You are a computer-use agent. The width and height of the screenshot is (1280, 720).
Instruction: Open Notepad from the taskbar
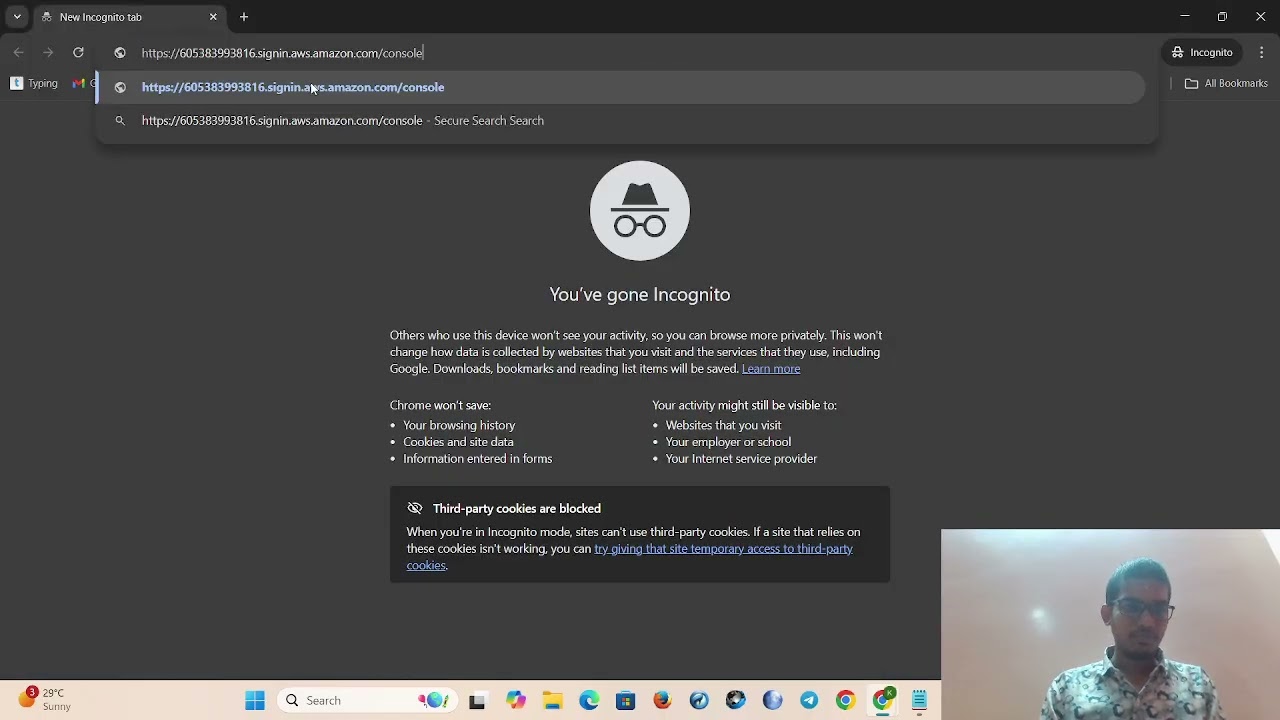click(x=919, y=701)
